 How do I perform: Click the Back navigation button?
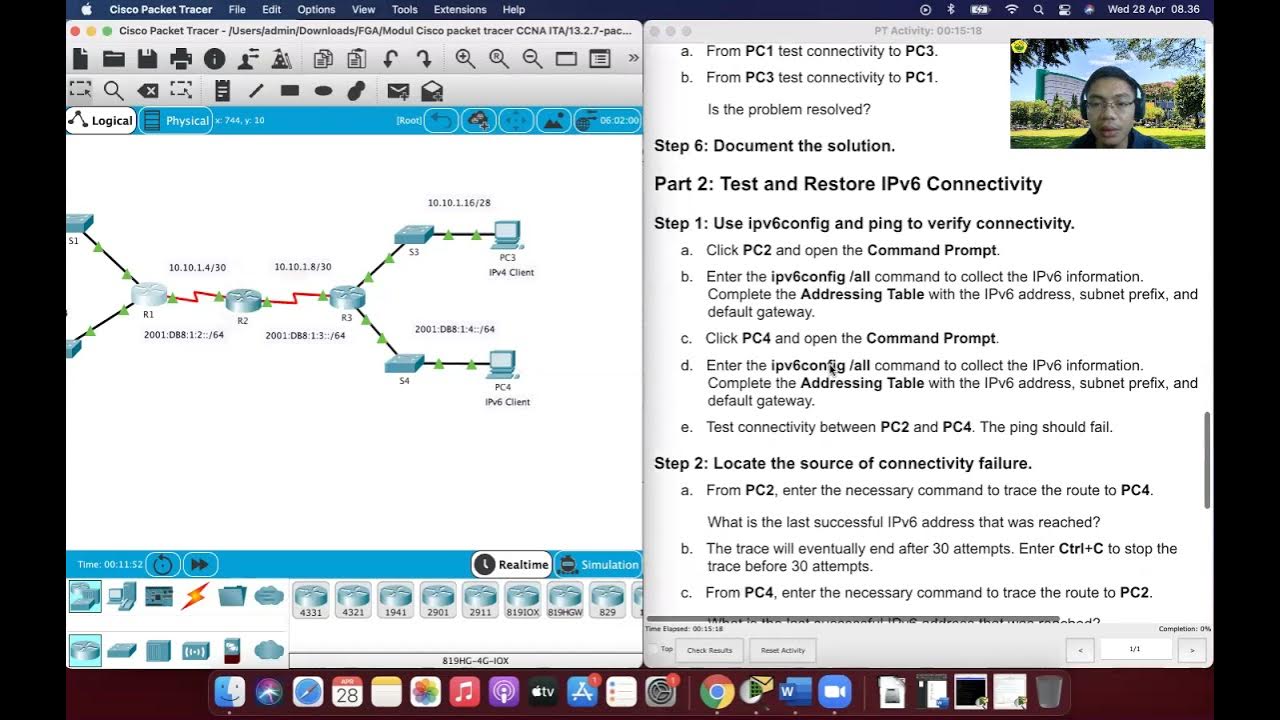[441, 120]
